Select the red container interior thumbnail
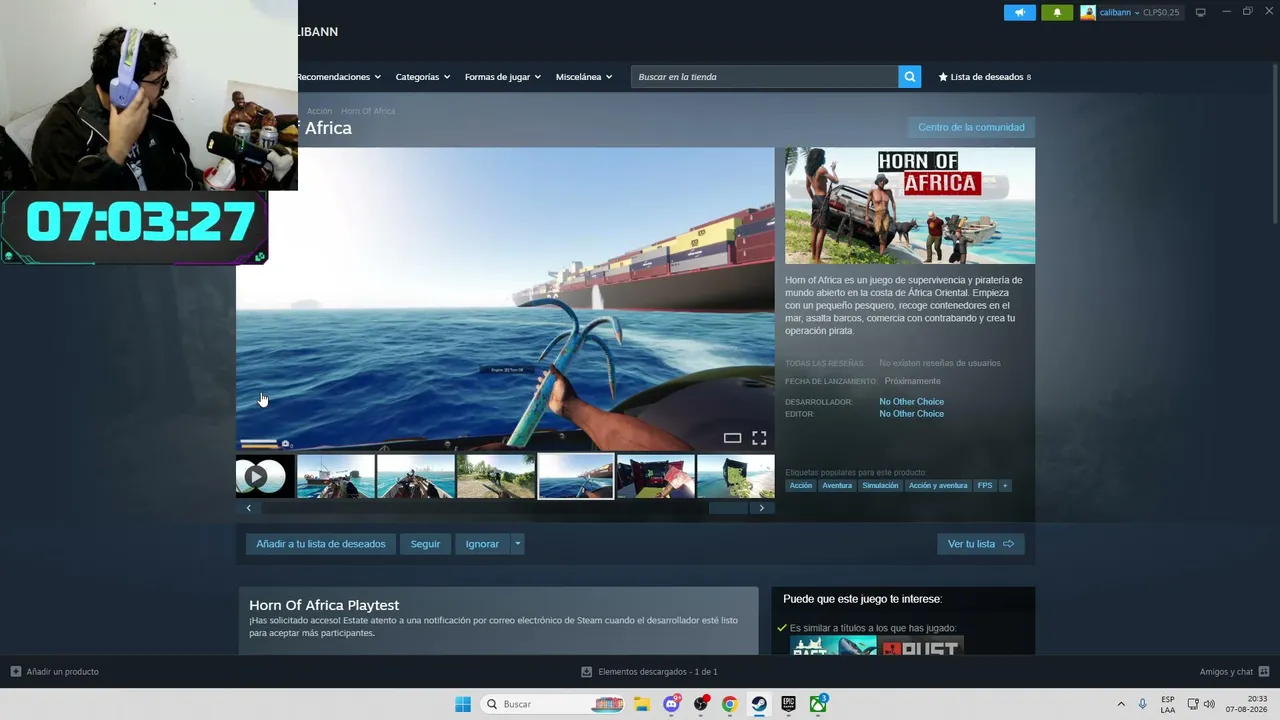Screen dimensions: 1280x720 (x=656, y=477)
